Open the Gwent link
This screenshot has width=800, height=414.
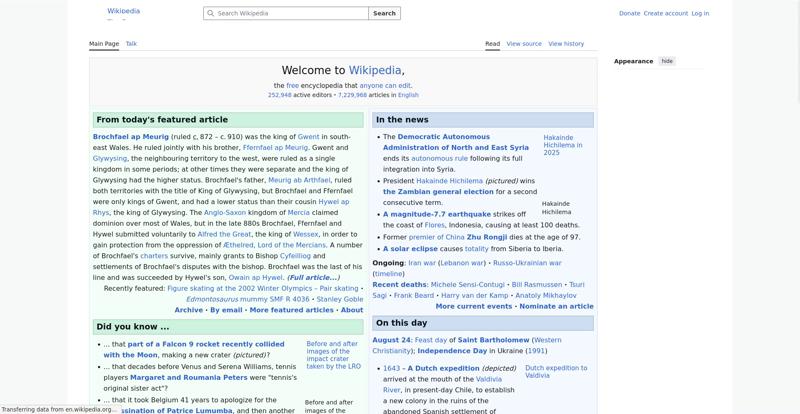click(308, 137)
